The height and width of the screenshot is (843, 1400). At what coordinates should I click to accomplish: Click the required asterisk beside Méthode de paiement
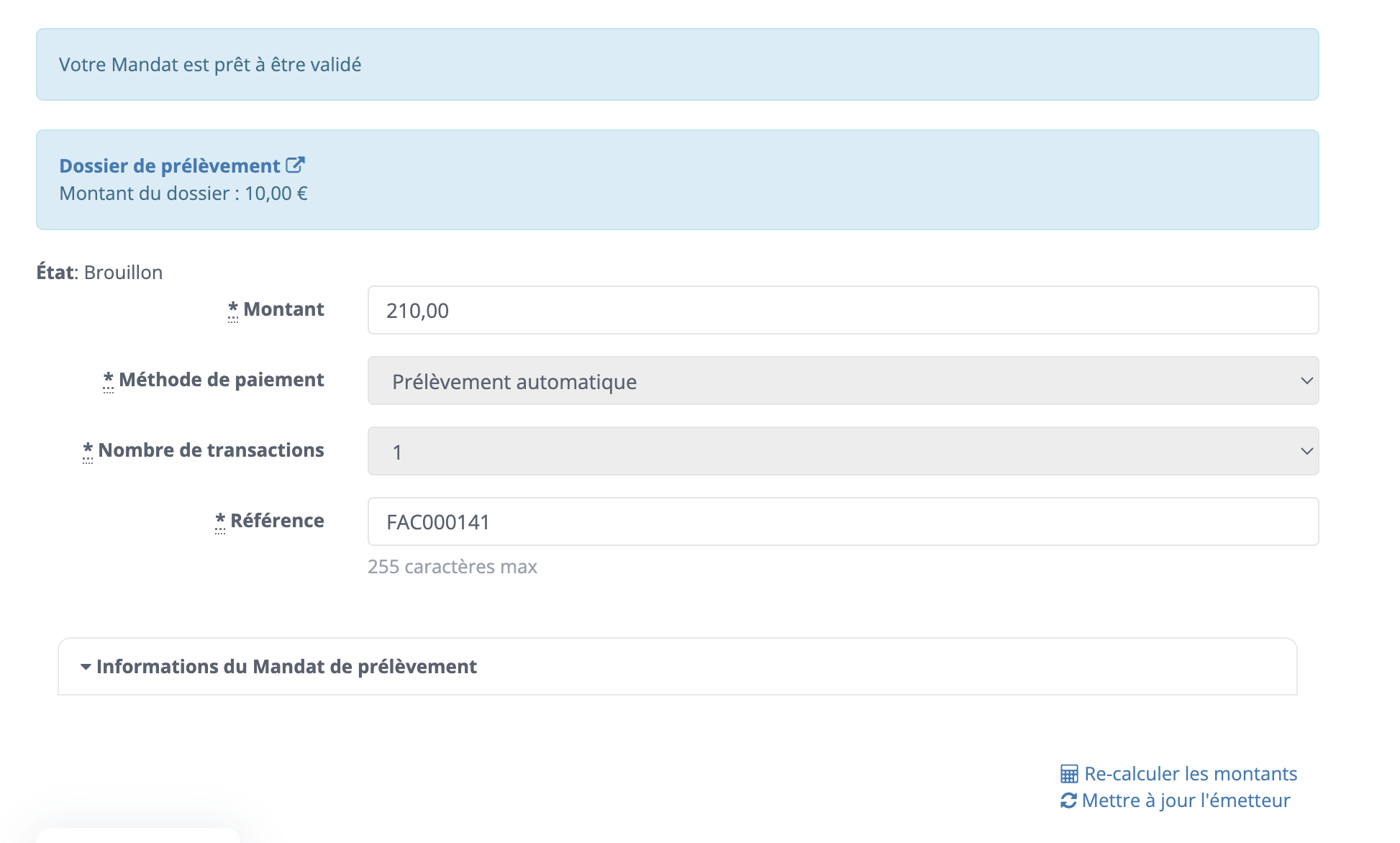coord(109,380)
